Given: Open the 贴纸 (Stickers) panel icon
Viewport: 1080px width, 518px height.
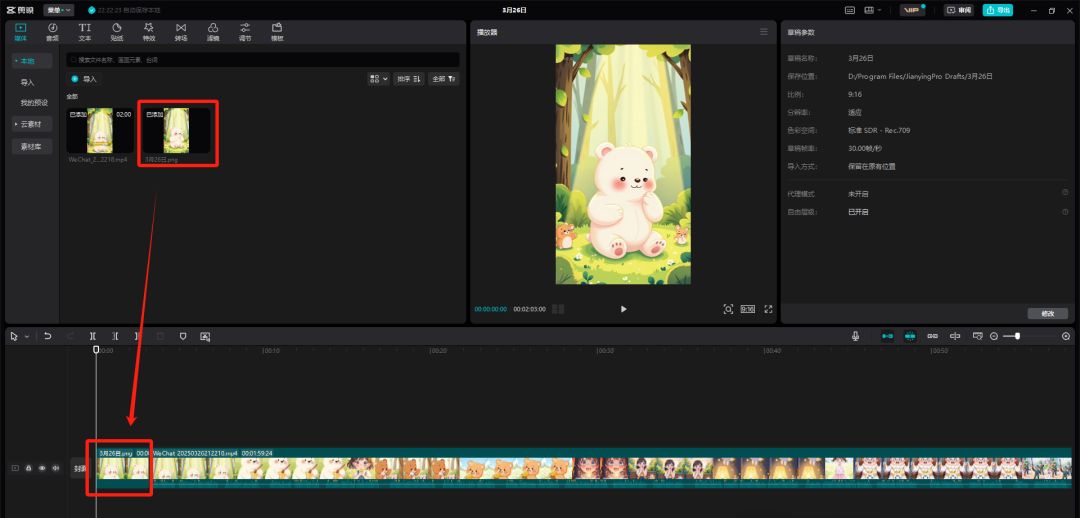Looking at the screenshot, I should [117, 31].
